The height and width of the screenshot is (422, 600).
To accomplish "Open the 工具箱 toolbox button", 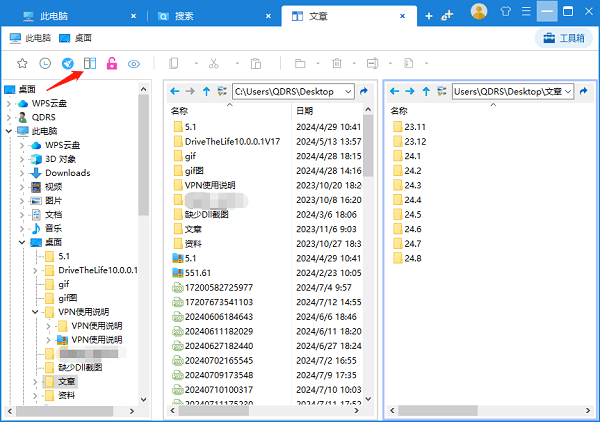I will (562, 38).
